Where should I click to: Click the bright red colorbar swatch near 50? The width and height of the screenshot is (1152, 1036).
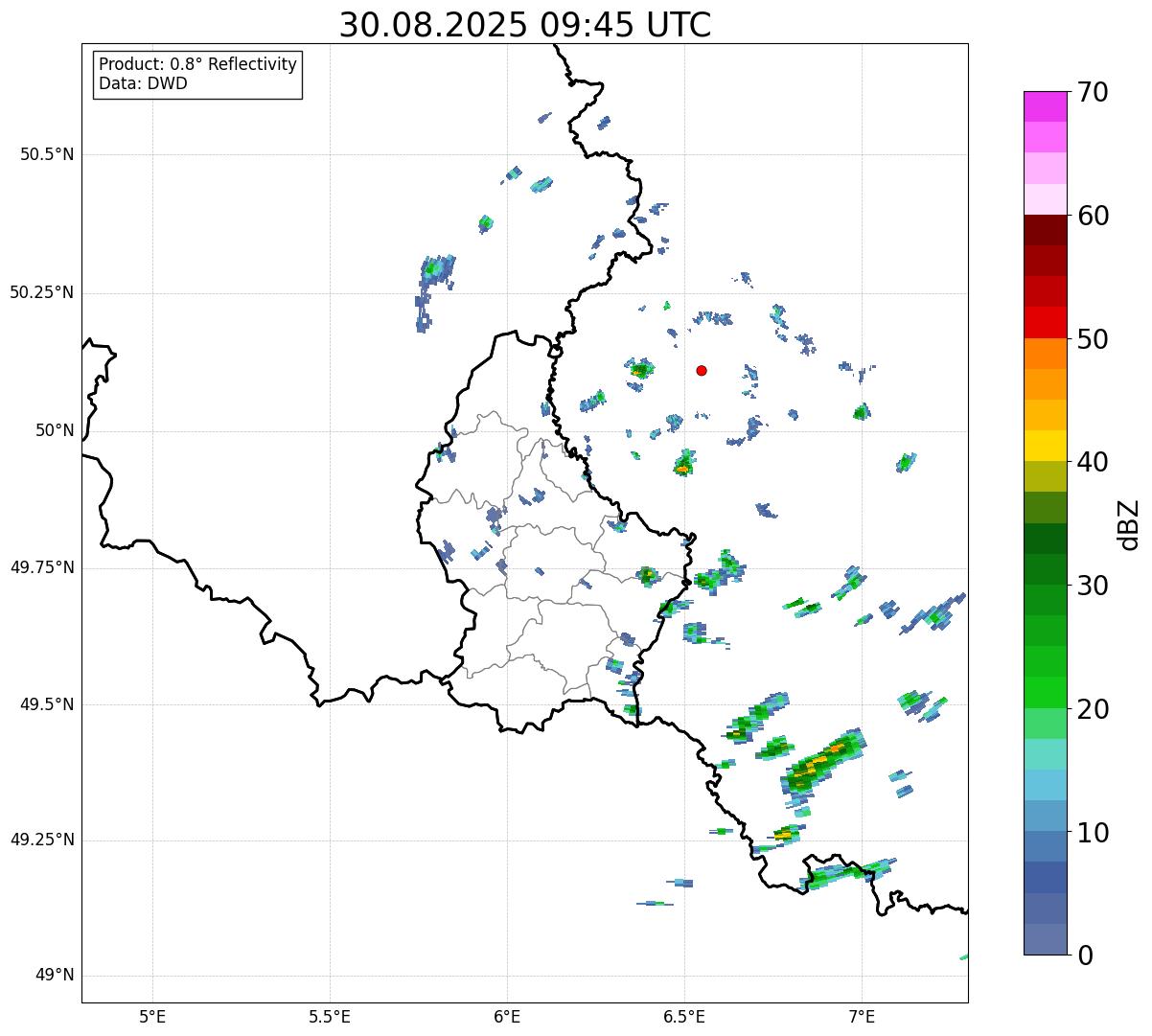point(1046,323)
